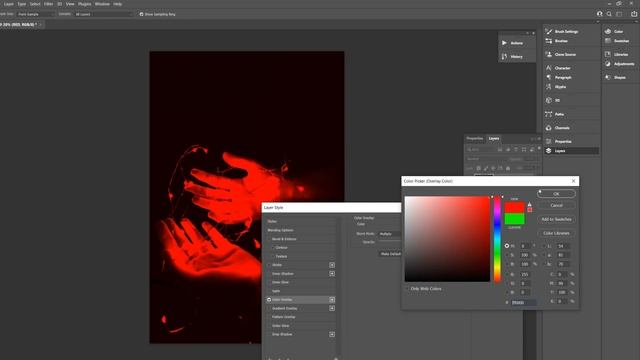Open the Glyphs panel
Image resolution: width=640 pixels, height=360 pixels.
556,87
